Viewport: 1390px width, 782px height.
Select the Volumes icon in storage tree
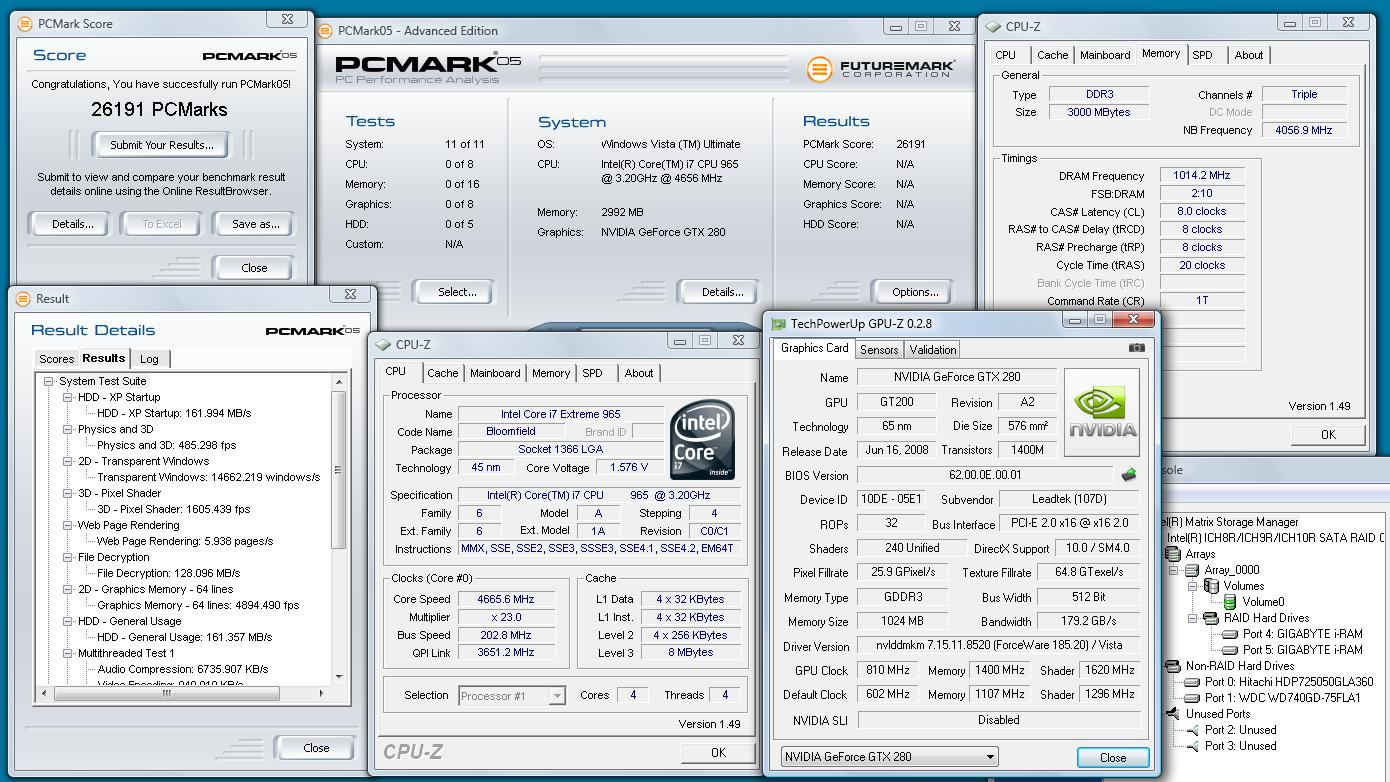click(1211, 586)
